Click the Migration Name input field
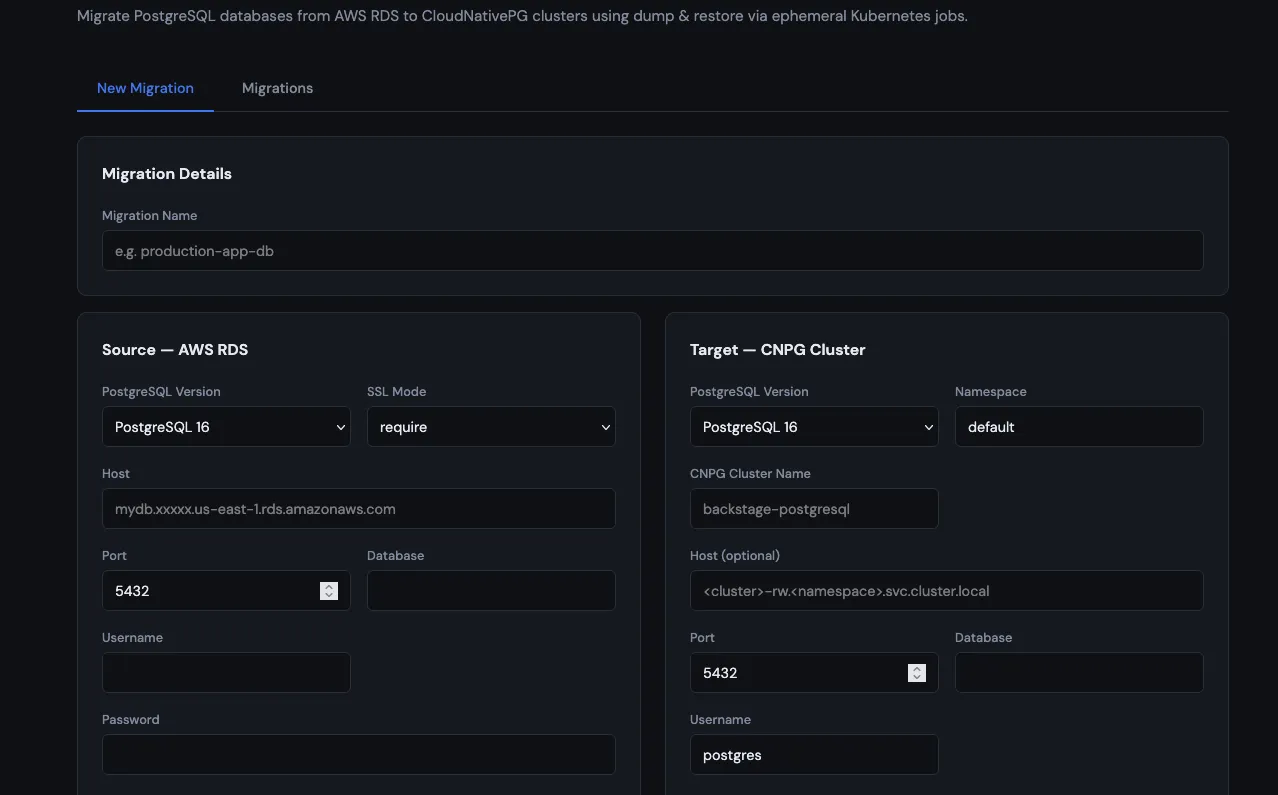This screenshot has width=1278, height=795. pos(652,251)
